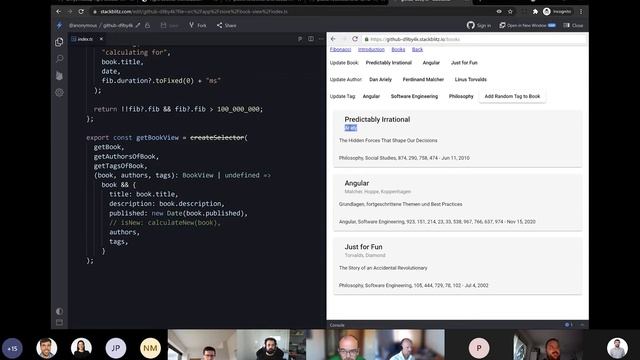Click Update Tag Angular button

tap(371, 96)
